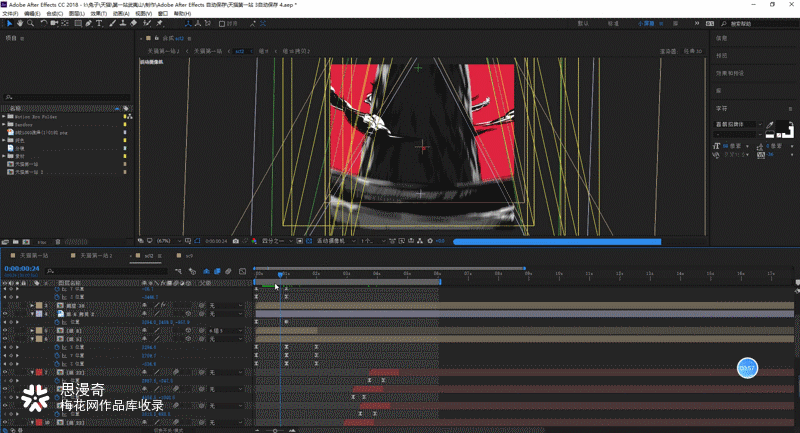Image resolution: width=800 pixels, height=433 pixels.
Task: Open the 效果(T) menu
Action: [x=98, y=14]
